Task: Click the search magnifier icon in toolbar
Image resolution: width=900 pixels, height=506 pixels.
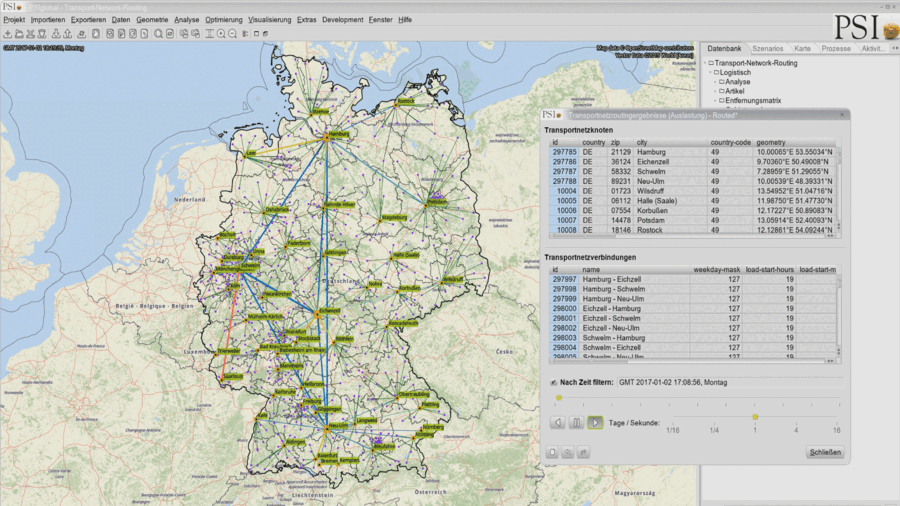Action: click(x=158, y=34)
